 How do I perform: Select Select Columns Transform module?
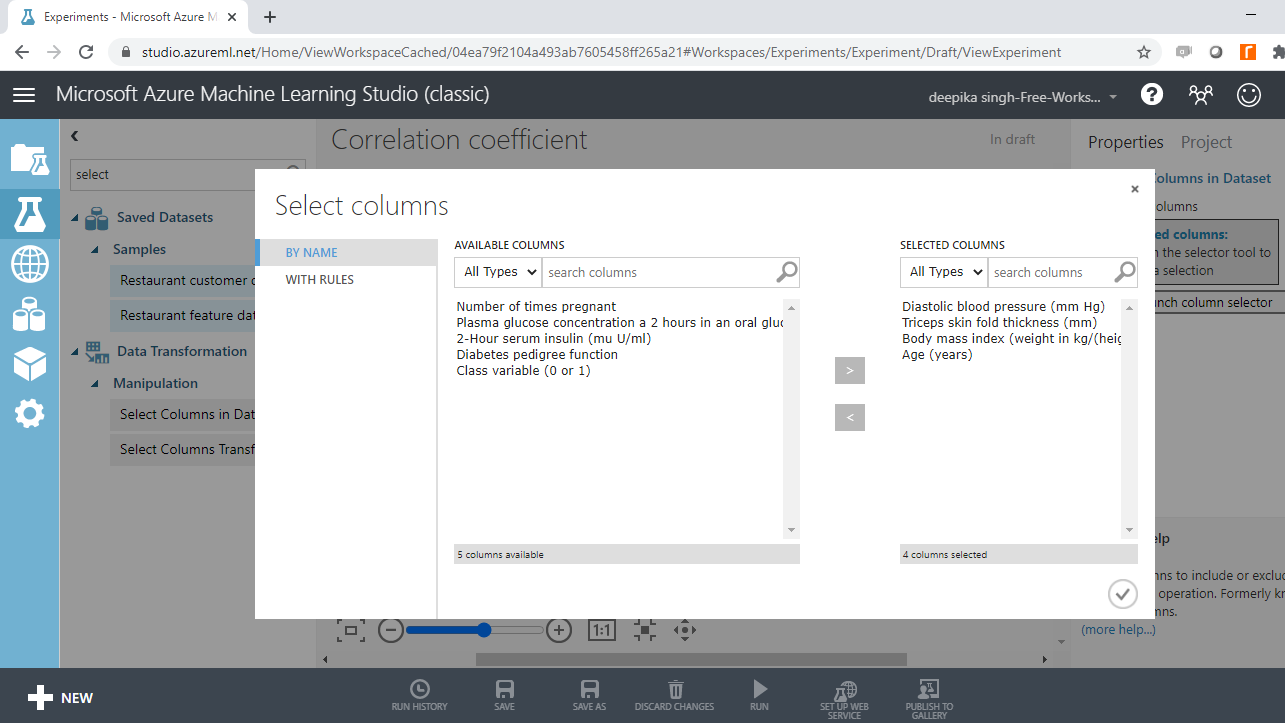click(183, 449)
